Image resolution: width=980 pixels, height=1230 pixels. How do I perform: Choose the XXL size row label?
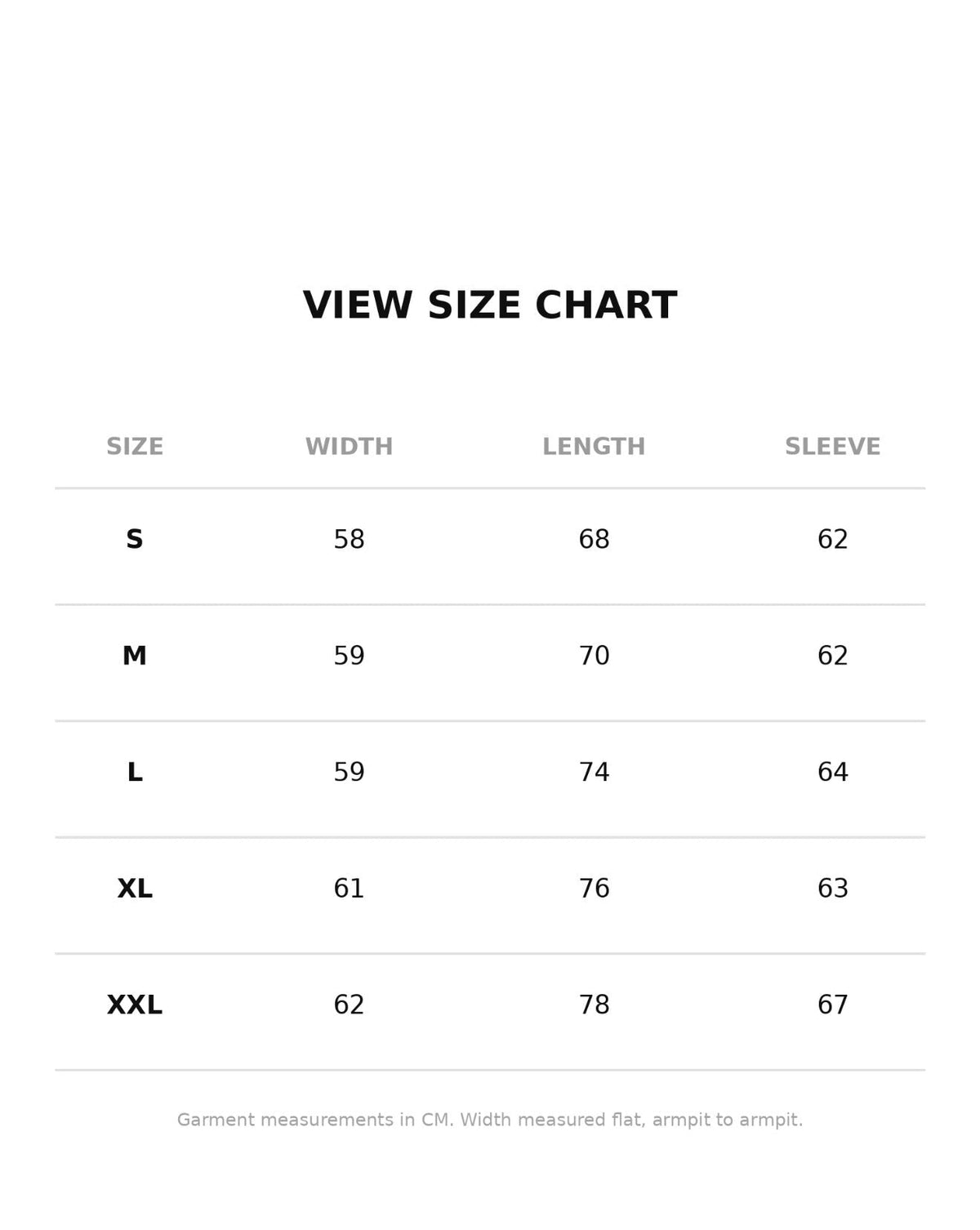click(x=135, y=1005)
